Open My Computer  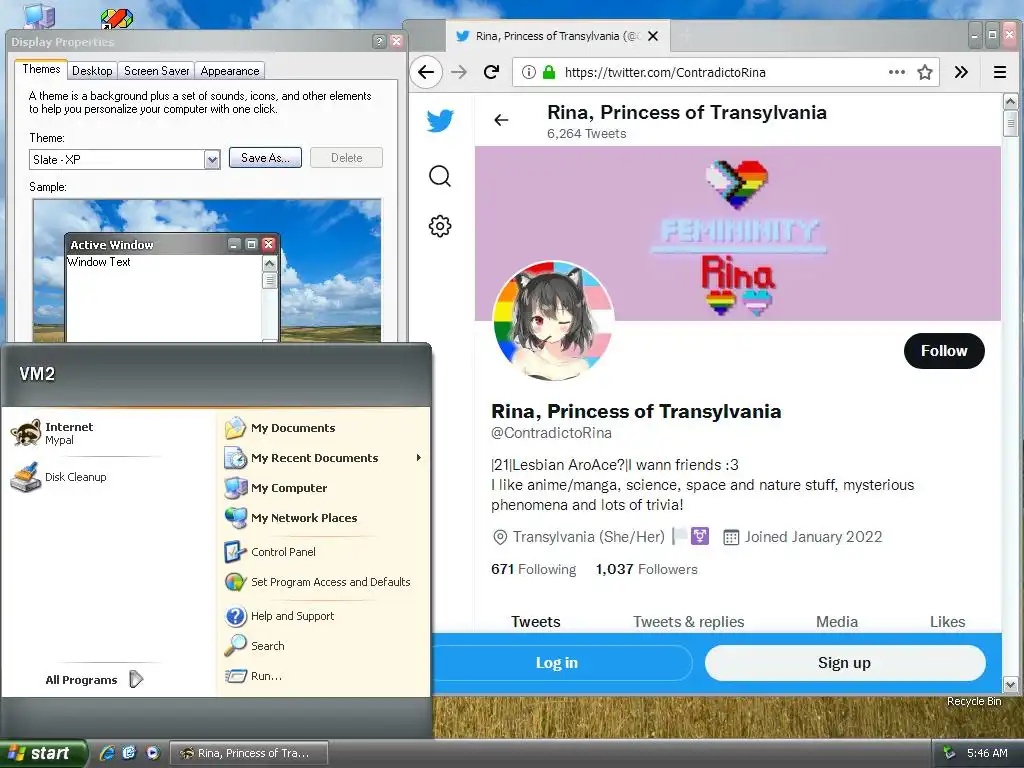click(276, 488)
